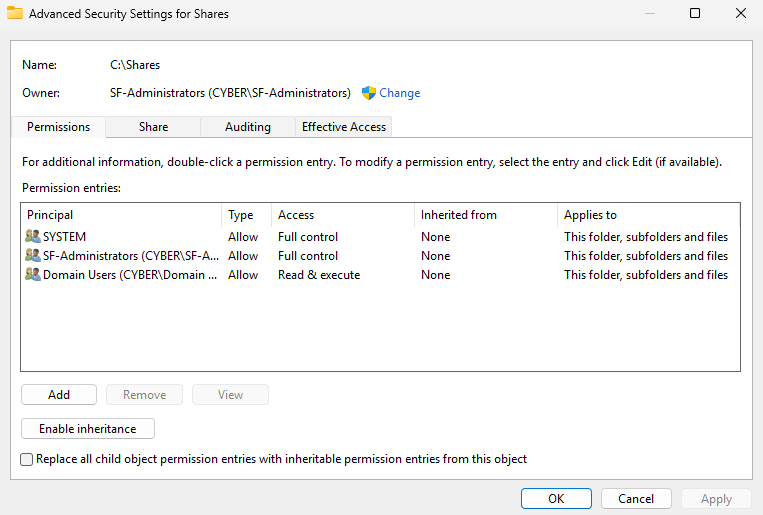The width and height of the screenshot is (763, 515).
Task: Maximize the Advanced Security Settings window
Action: 695,14
